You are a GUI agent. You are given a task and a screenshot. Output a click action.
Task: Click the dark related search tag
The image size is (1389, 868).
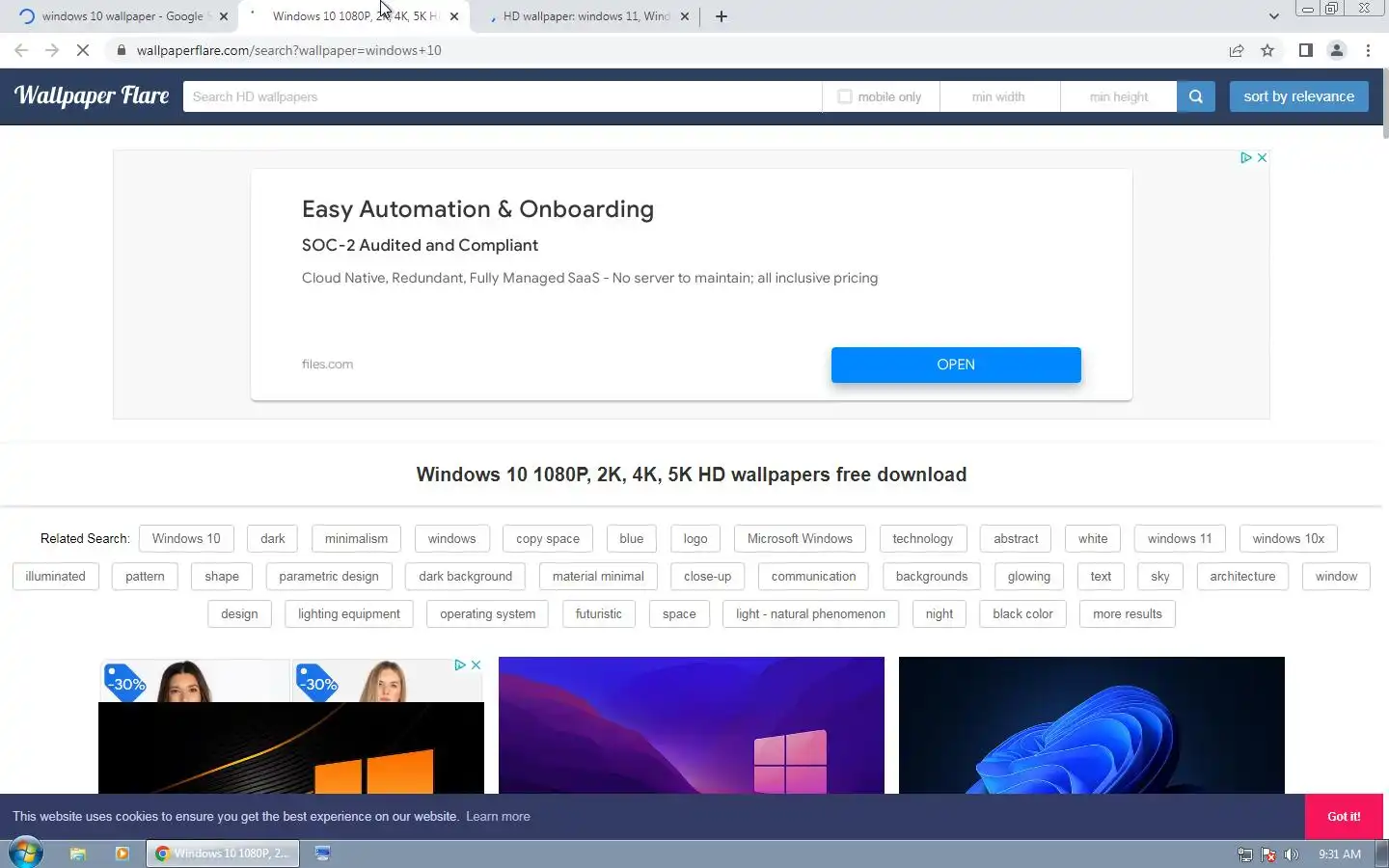273,538
